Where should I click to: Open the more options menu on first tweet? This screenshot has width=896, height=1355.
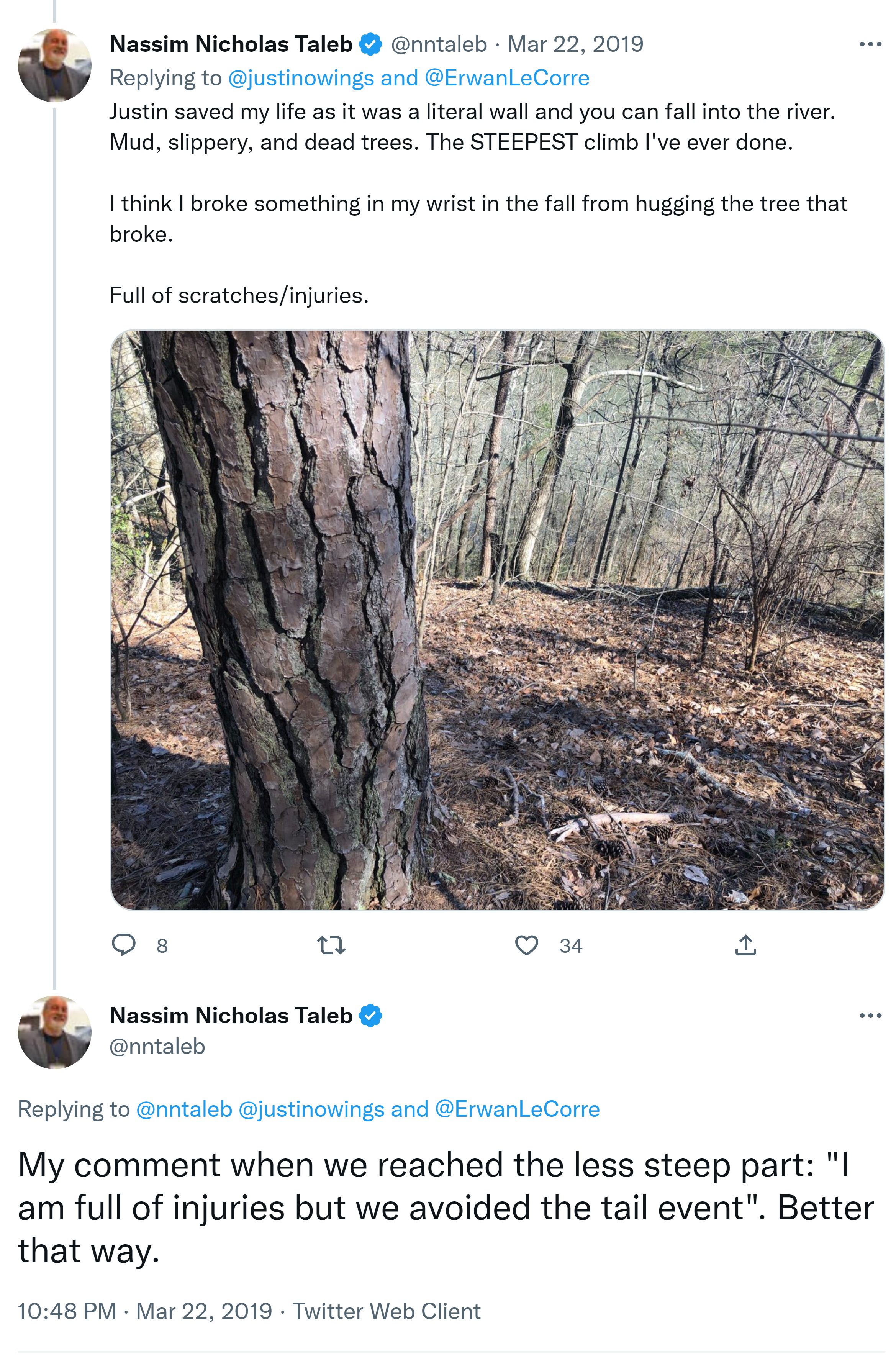(870, 44)
